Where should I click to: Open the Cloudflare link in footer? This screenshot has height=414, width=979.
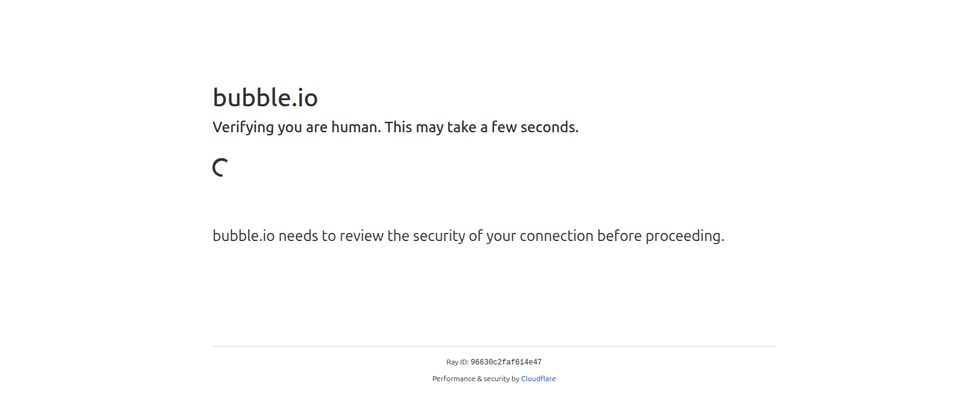pyautogui.click(x=538, y=379)
